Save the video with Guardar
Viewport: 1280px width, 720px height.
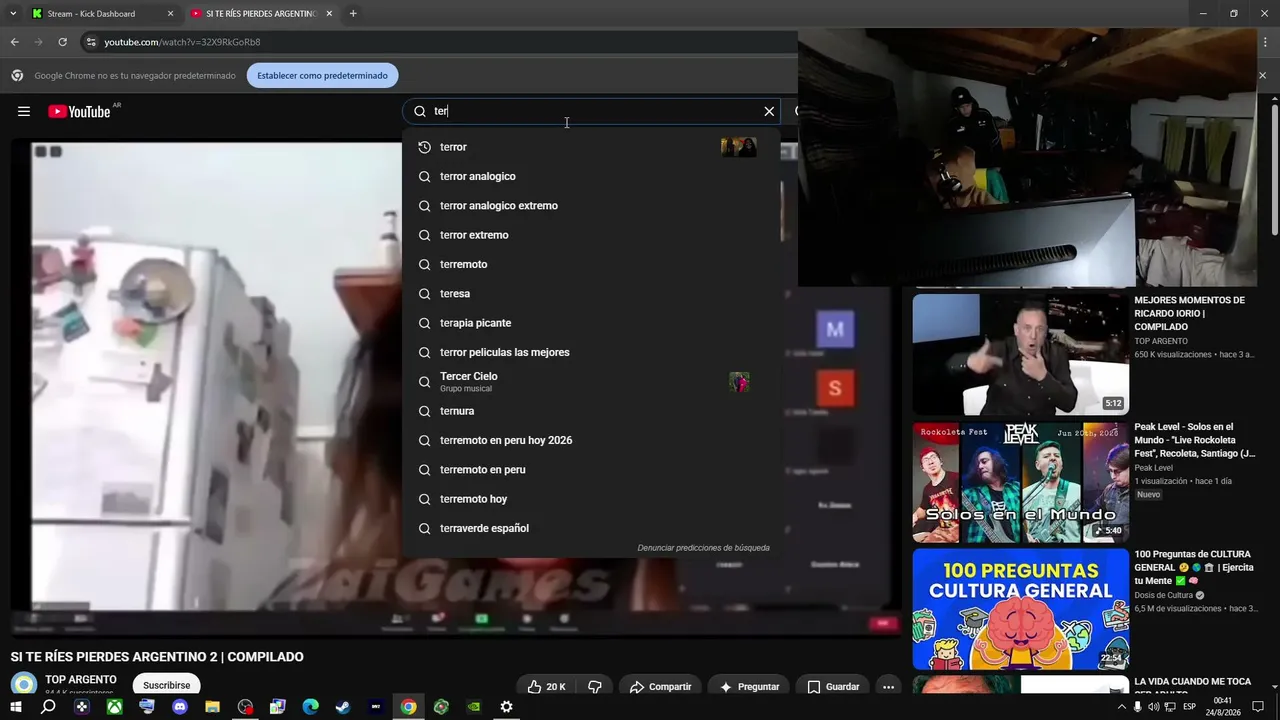(x=833, y=687)
